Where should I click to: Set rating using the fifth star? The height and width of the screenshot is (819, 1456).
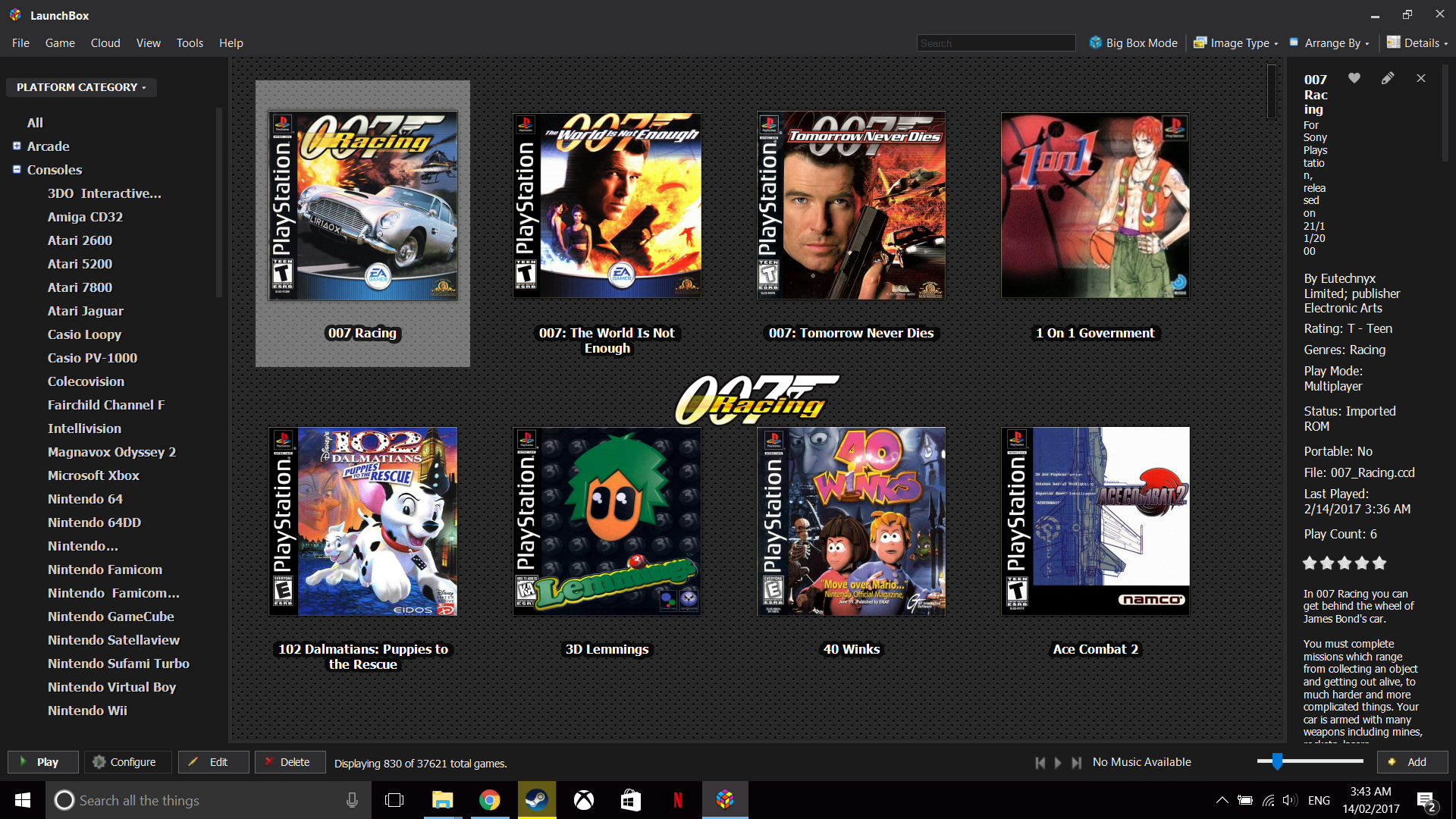coord(1379,563)
